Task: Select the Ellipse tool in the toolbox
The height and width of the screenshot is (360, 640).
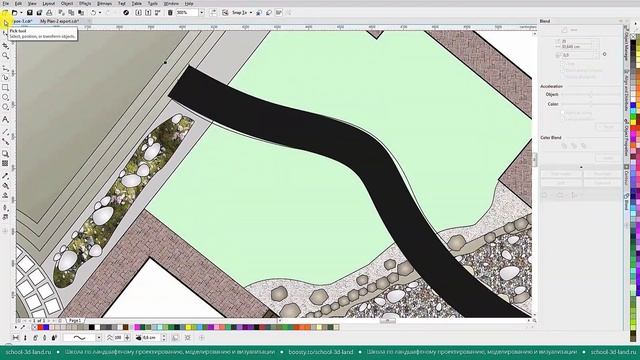Action: [x=5, y=97]
